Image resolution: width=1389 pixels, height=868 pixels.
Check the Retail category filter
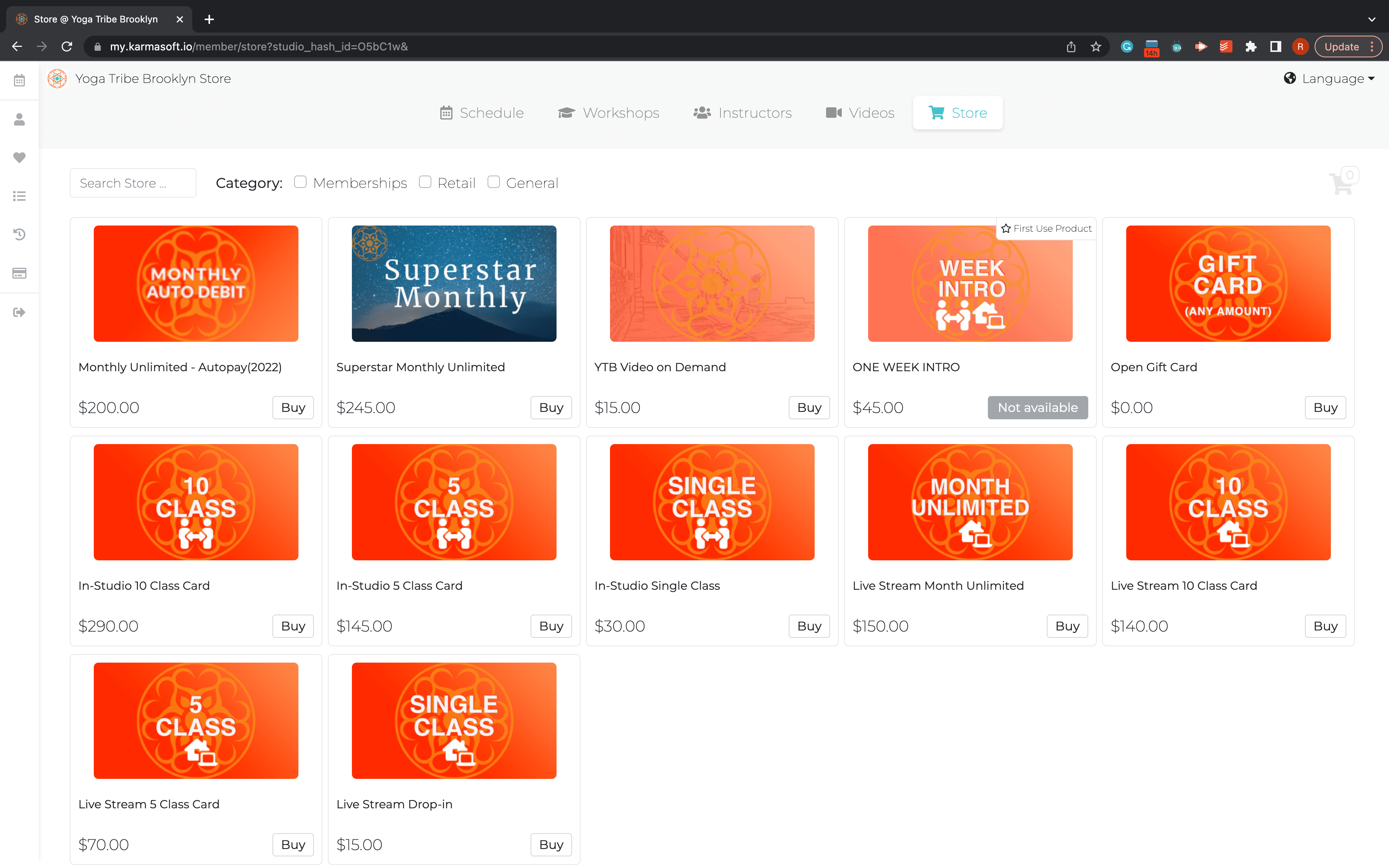click(x=425, y=182)
